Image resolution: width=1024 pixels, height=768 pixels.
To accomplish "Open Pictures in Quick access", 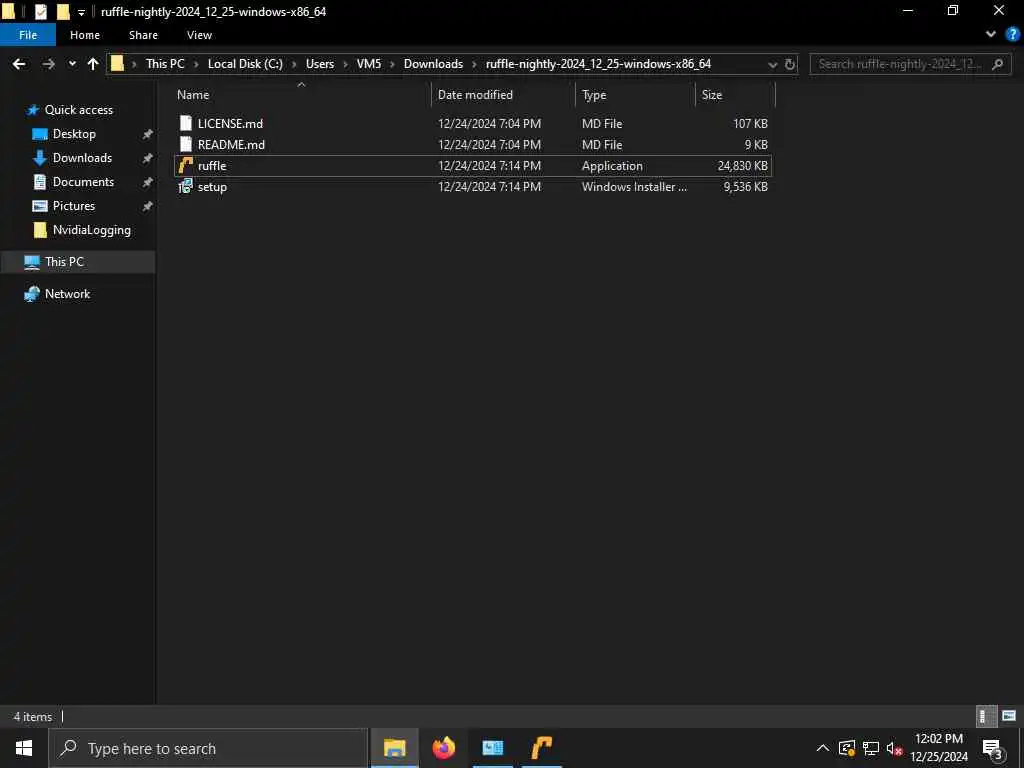I will click(73, 206).
